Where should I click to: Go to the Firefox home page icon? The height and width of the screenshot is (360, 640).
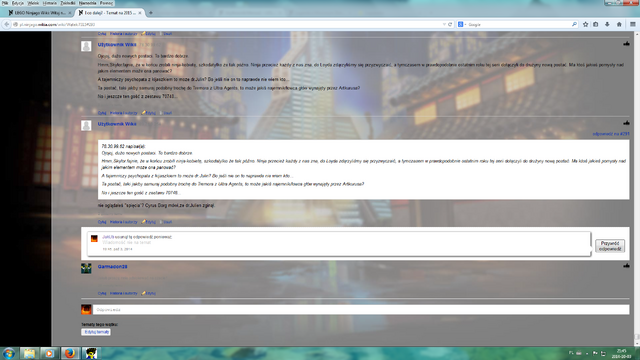click(619, 24)
